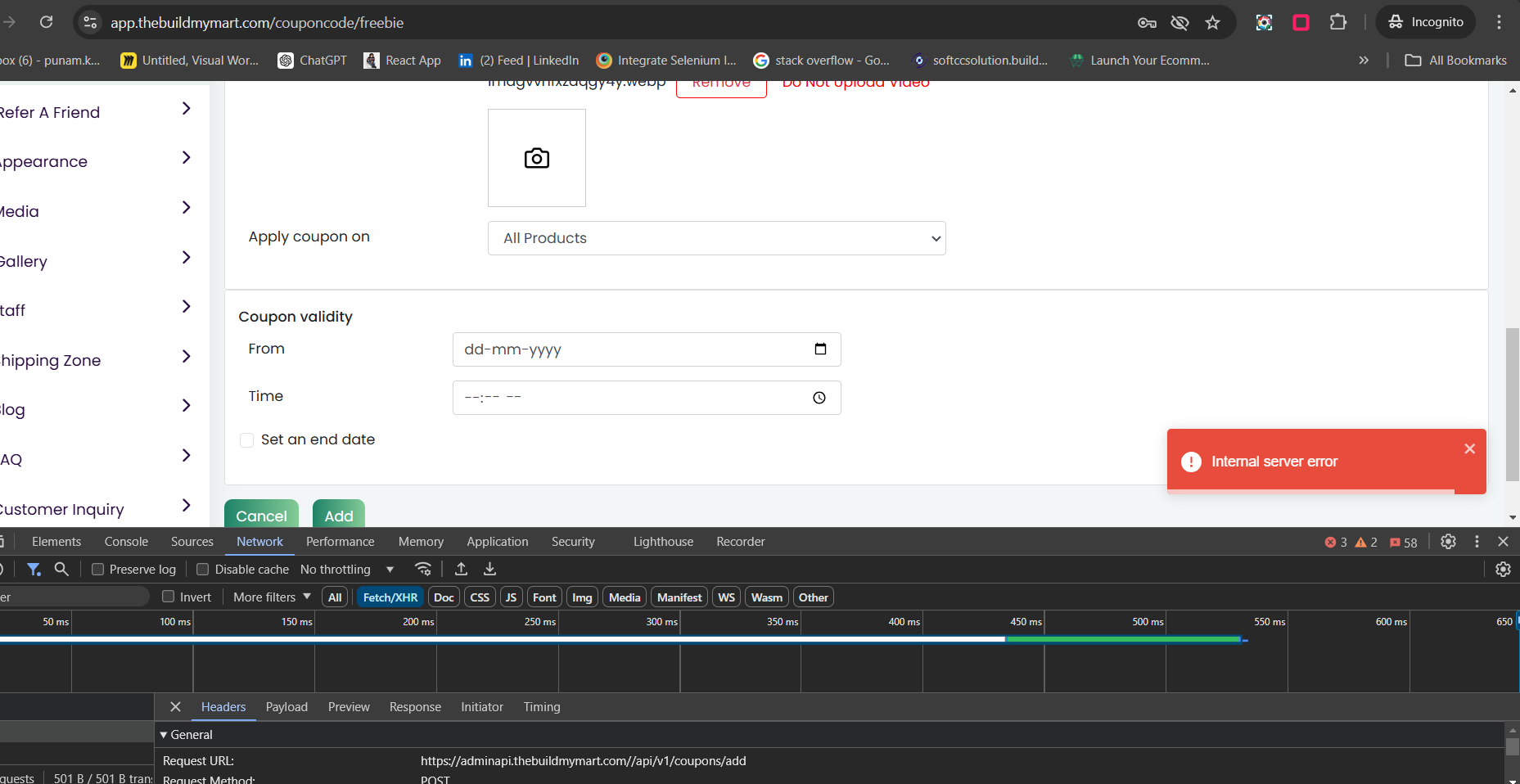The width and height of the screenshot is (1520, 784).
Task: Close the DevTools panel
Action: tap(1503, 542)
